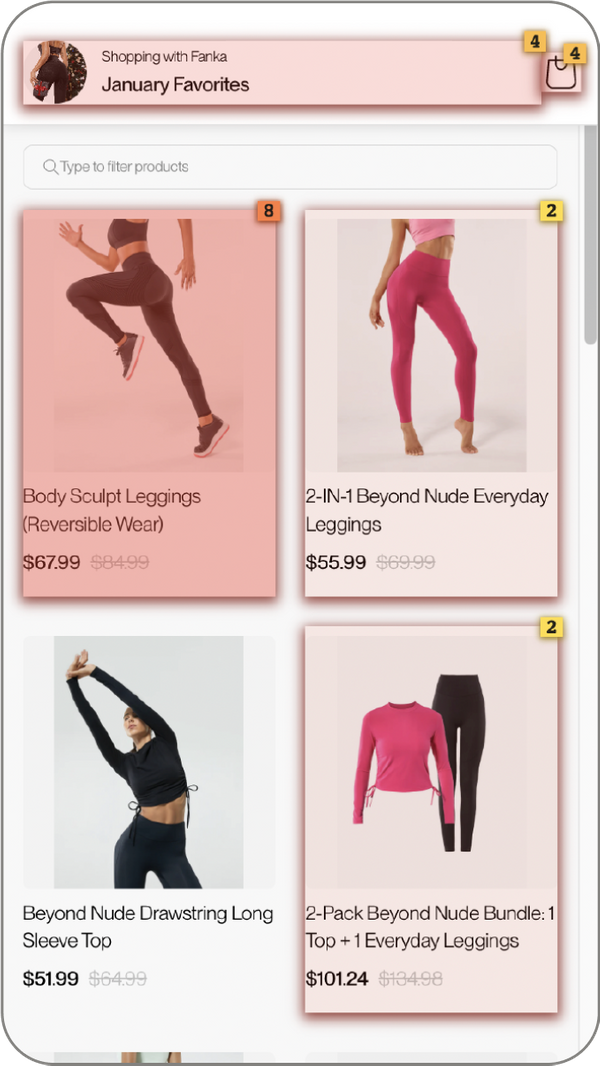Click badge 2 on Beyond Nude Bundle card

(551, 627)
